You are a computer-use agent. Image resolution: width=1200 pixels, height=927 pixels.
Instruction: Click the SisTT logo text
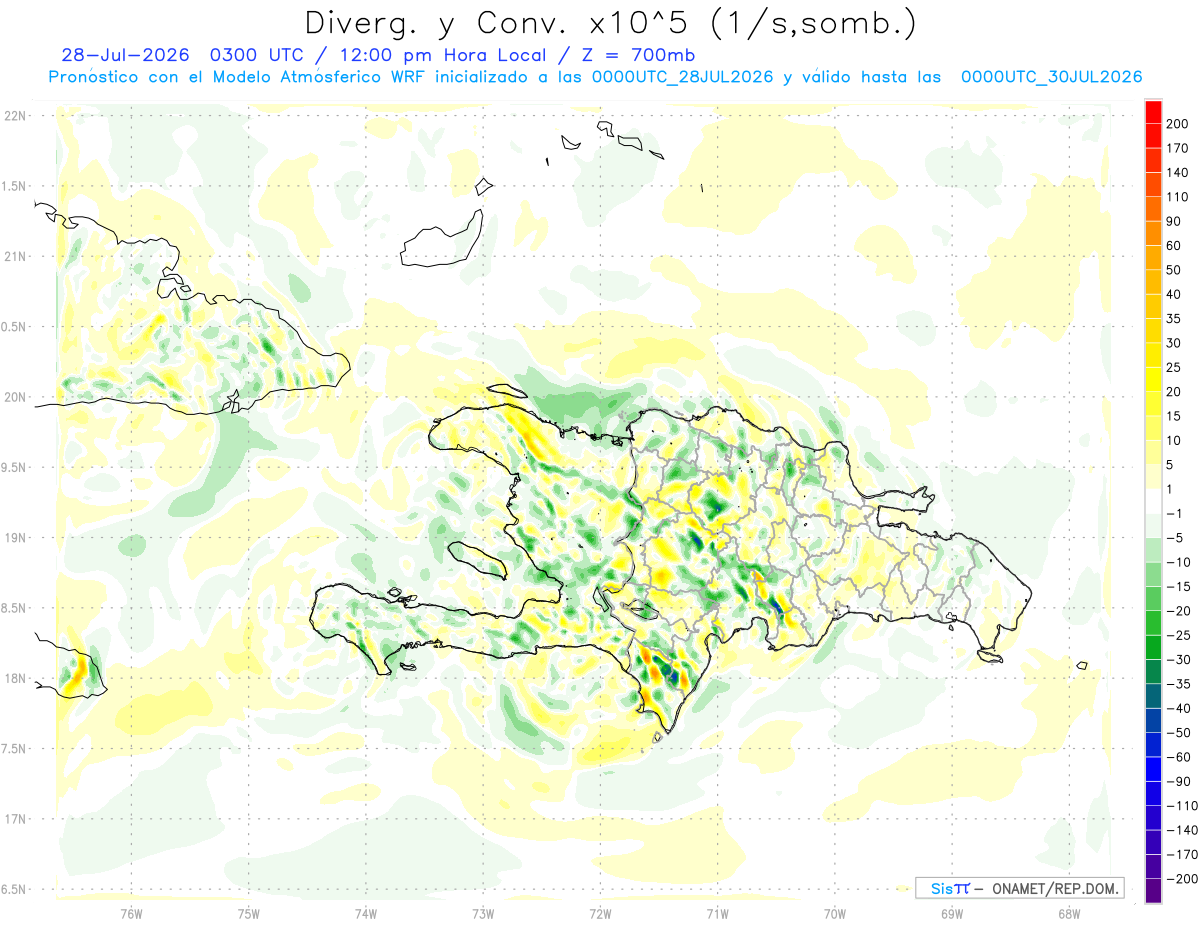click(x=950, y=889)
